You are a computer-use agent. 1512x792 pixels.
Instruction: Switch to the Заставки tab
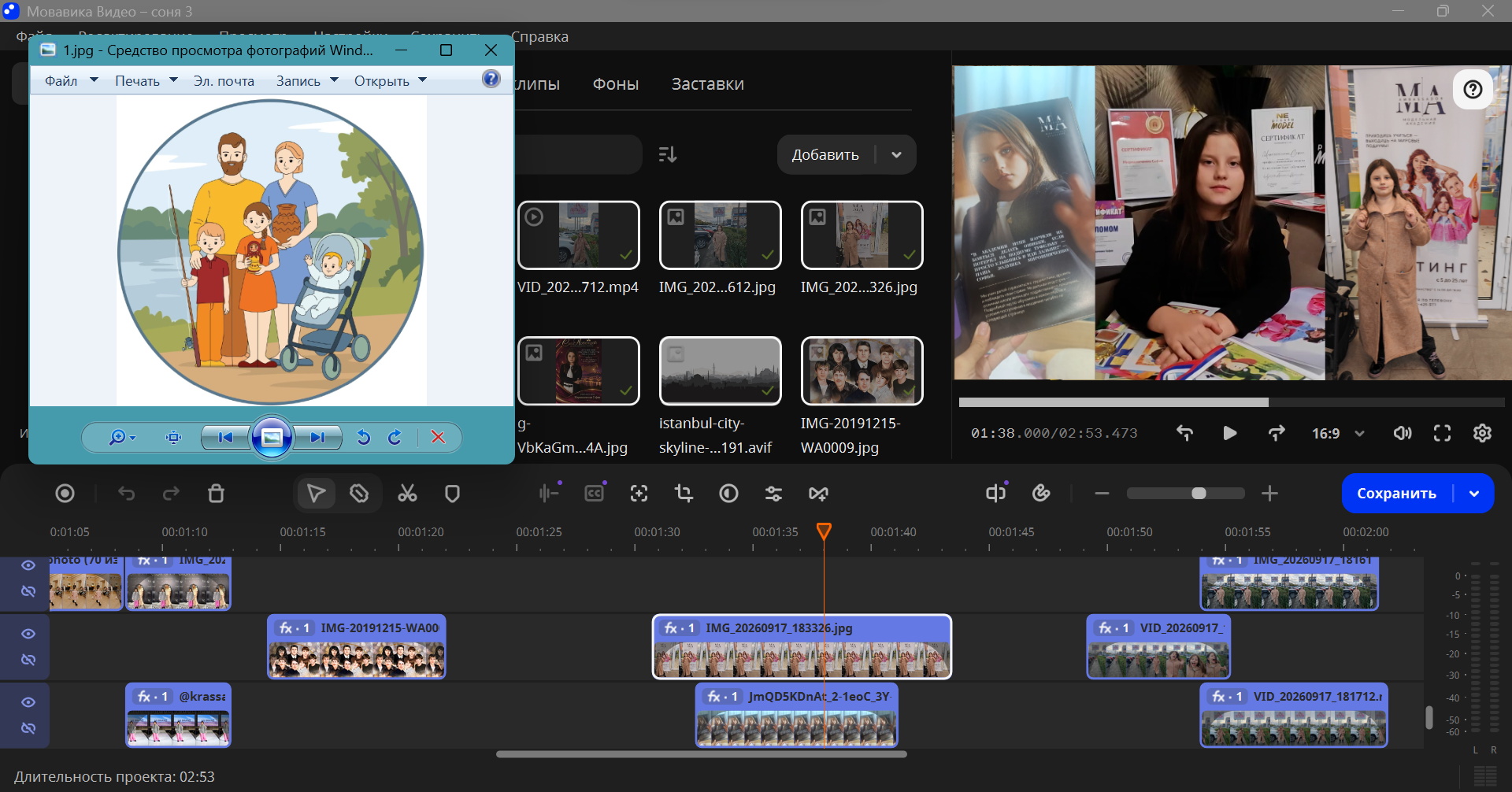(x=707, y=84)
